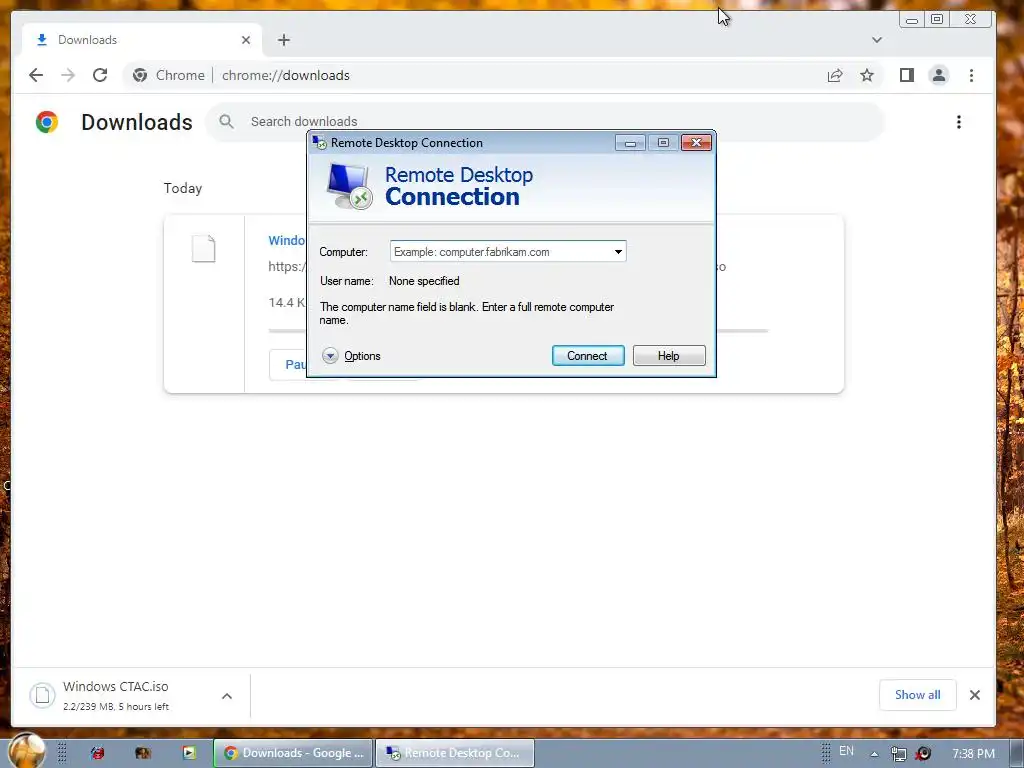Image resolution: width=1024 pixels, height=768 pixels.
Task: Expand the Options in Remote Desktop Connection
Action: tap(351, 356)
